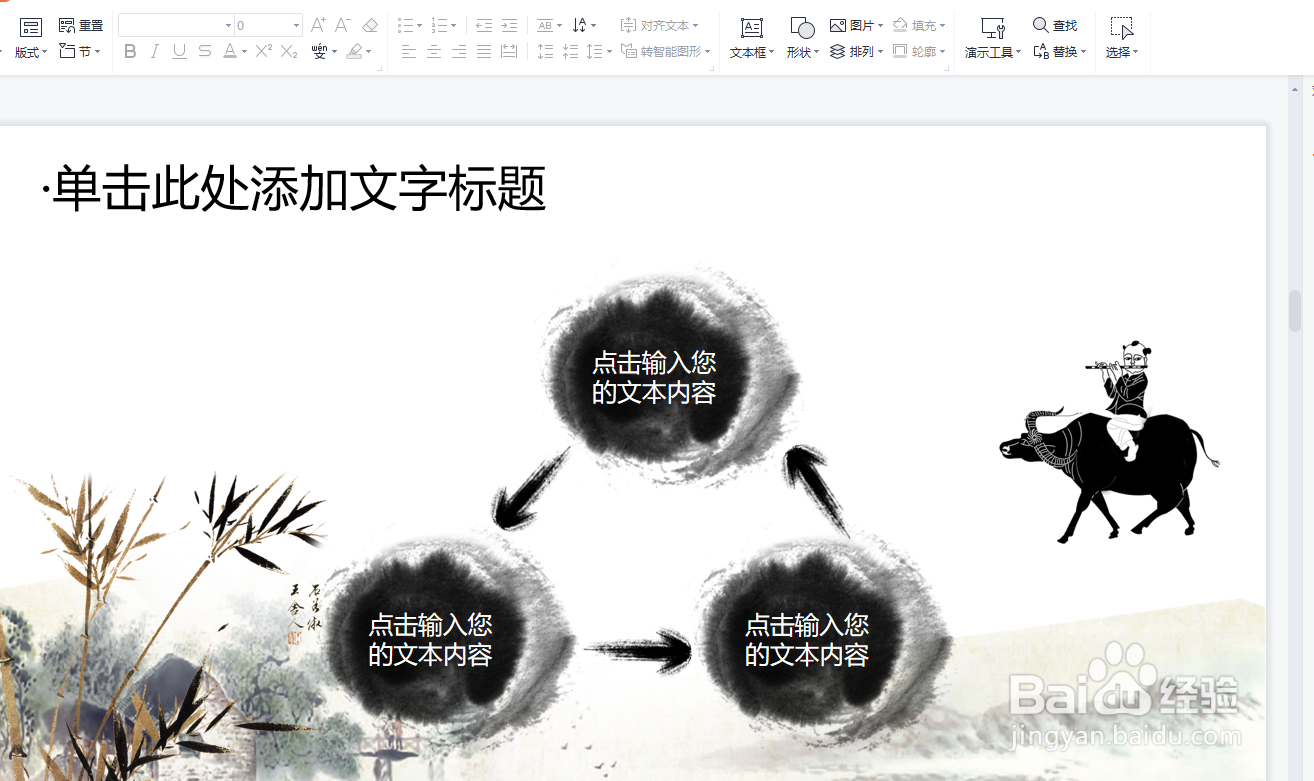The height and width of the screenshot is (781, 1314).
Task: Toggle bold formatting
Action: [x=129, y=52]
